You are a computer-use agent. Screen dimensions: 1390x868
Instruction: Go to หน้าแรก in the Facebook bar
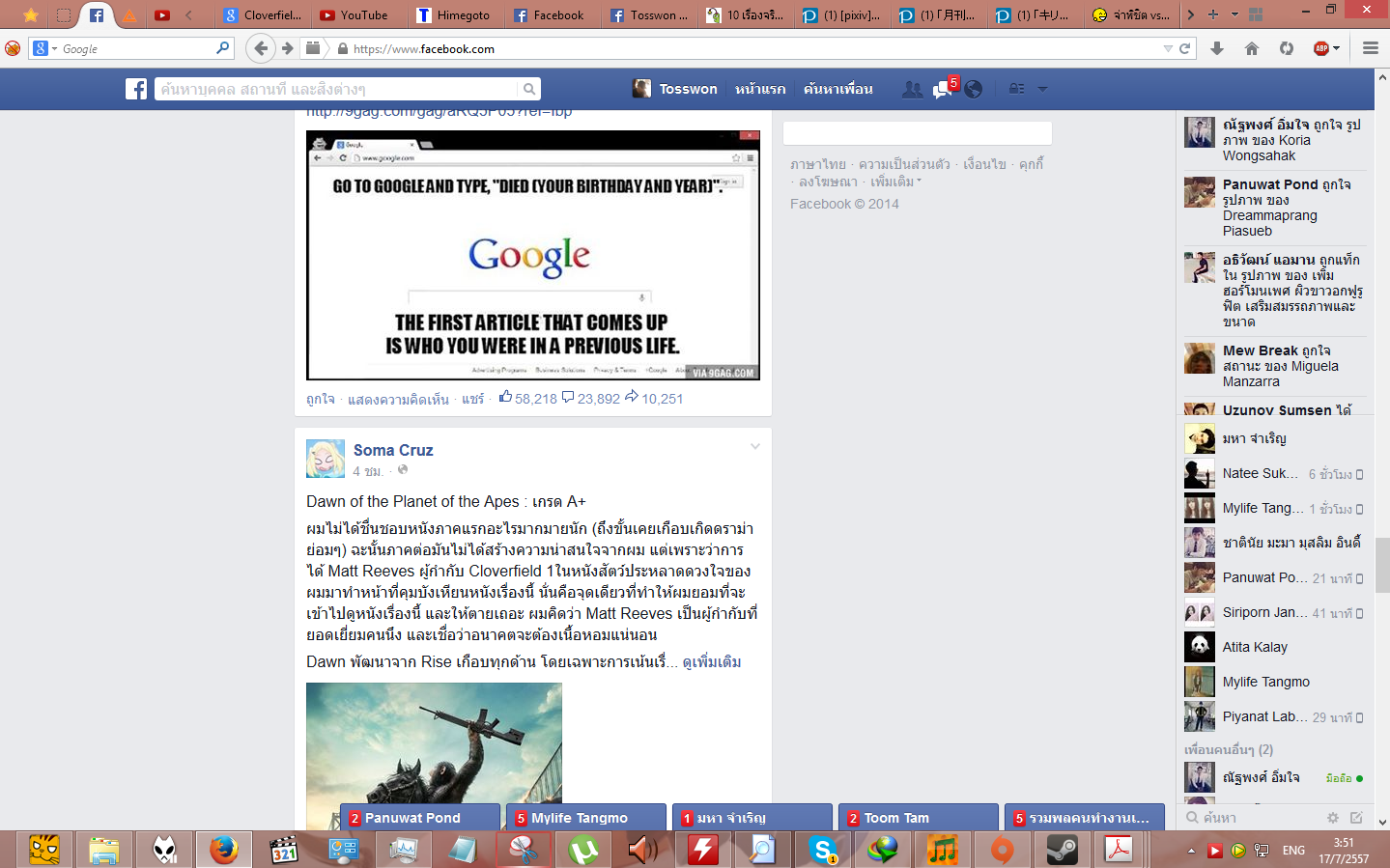click(x=760, y=89)
